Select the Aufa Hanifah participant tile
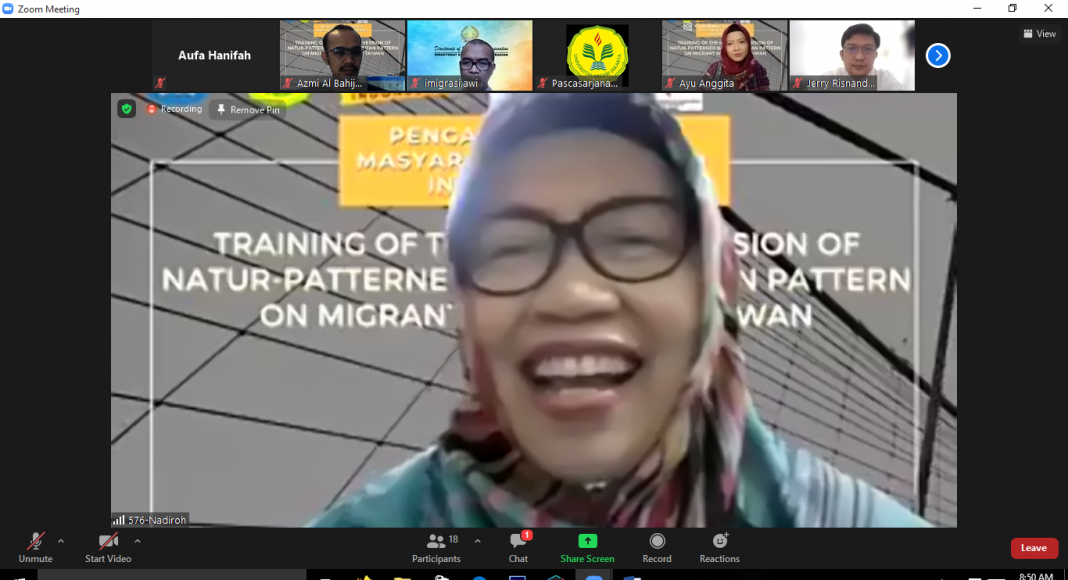 214,56
